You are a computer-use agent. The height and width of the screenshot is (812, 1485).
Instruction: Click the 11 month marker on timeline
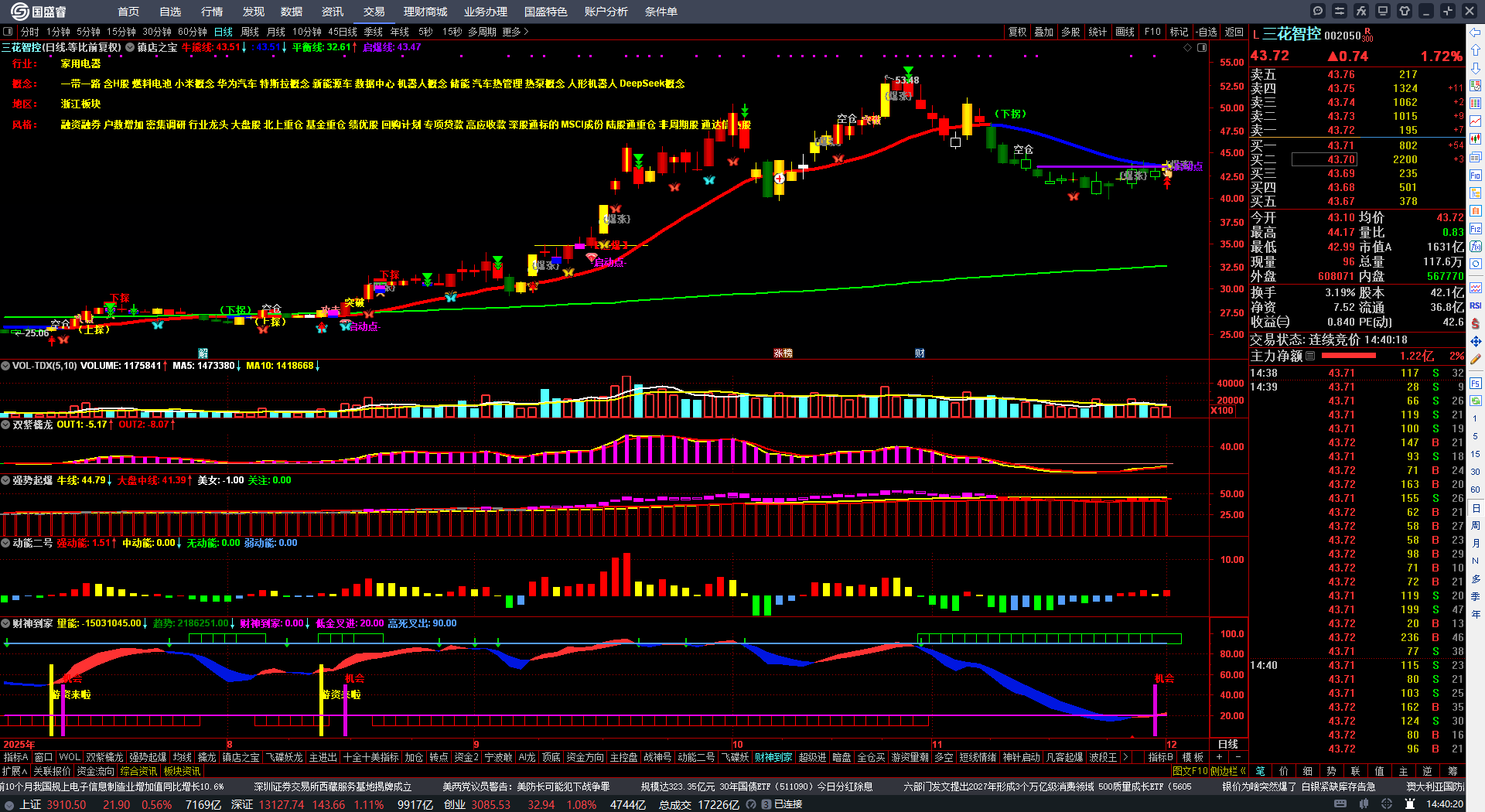(937, 744)
